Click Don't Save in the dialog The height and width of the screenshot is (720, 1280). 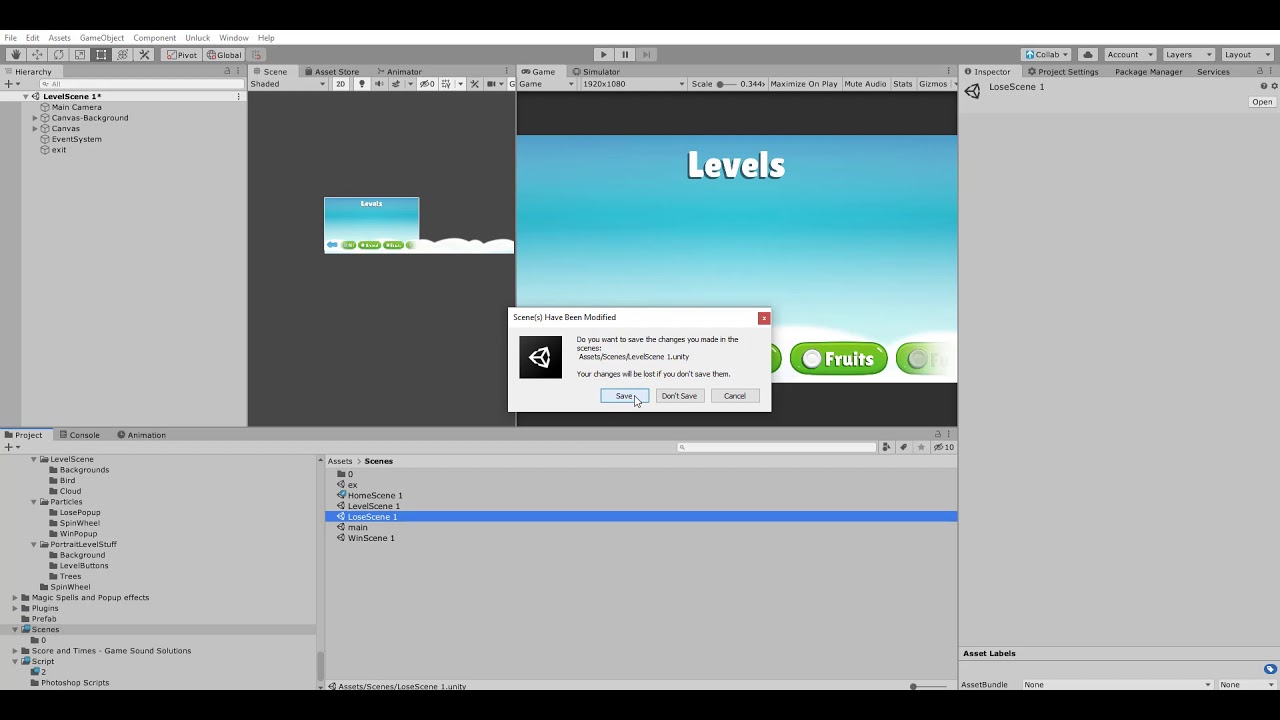(x=679, y=396)
